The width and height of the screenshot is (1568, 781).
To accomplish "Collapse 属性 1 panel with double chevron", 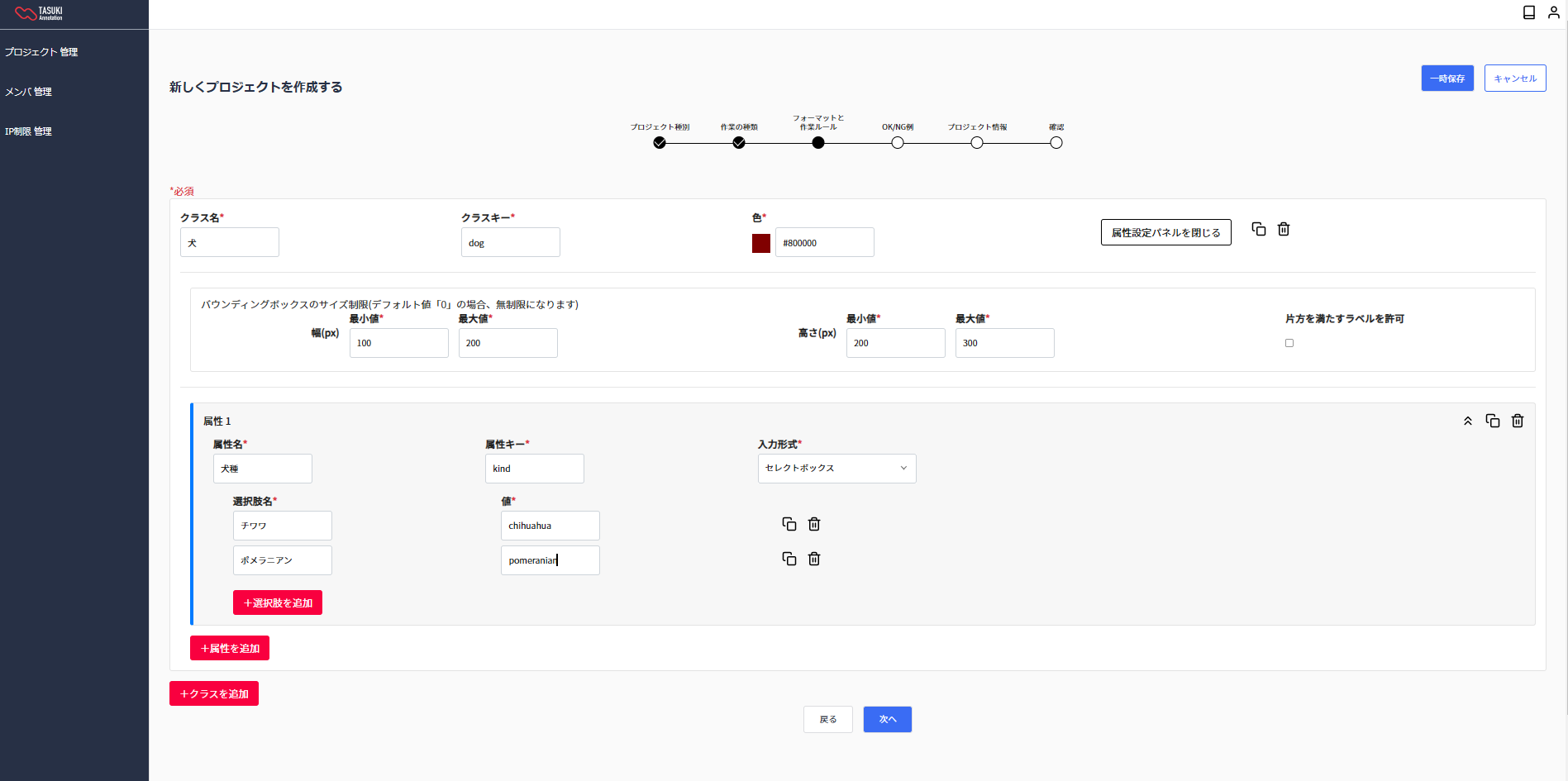I will pos(1468,421).
